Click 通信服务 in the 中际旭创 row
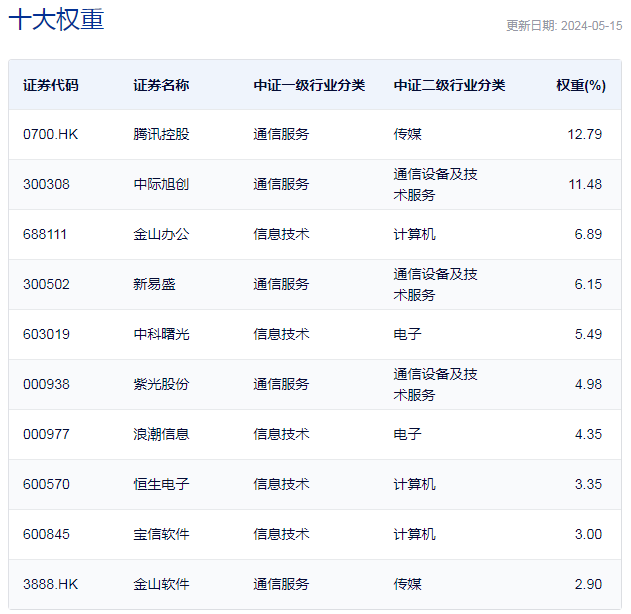Screen dimensions: 631x614 click(281, 184)
